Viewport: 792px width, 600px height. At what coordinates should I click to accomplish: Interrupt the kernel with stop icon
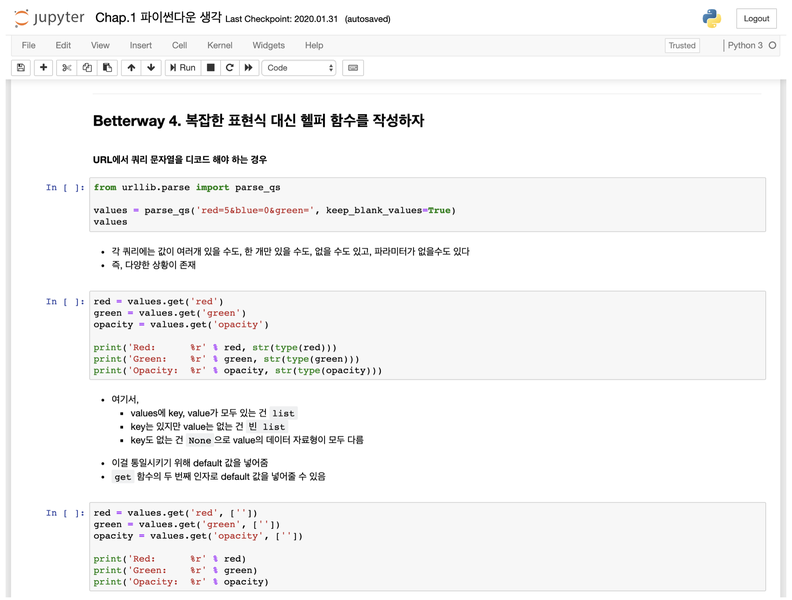coord(211,68)
